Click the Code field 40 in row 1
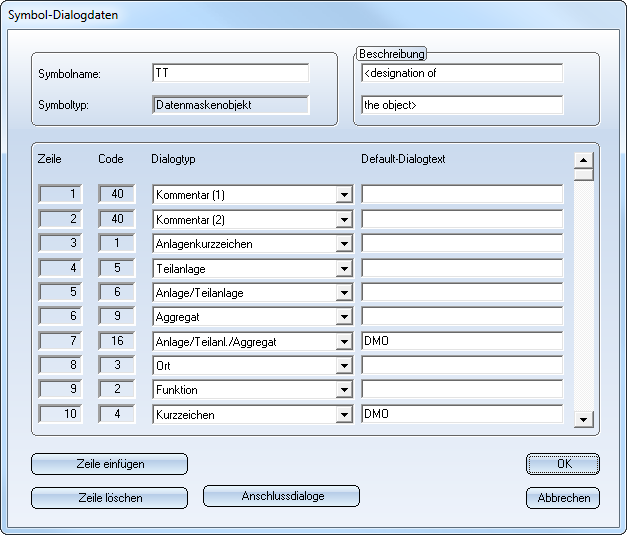 [x=117, y=194]
